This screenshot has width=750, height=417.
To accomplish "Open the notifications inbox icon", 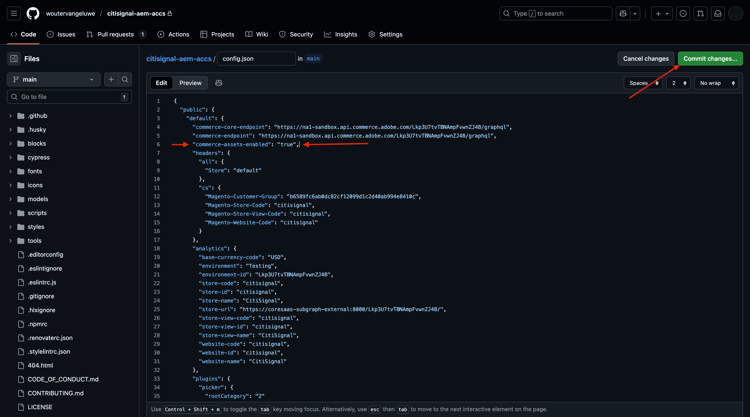I will click(717, 13).
